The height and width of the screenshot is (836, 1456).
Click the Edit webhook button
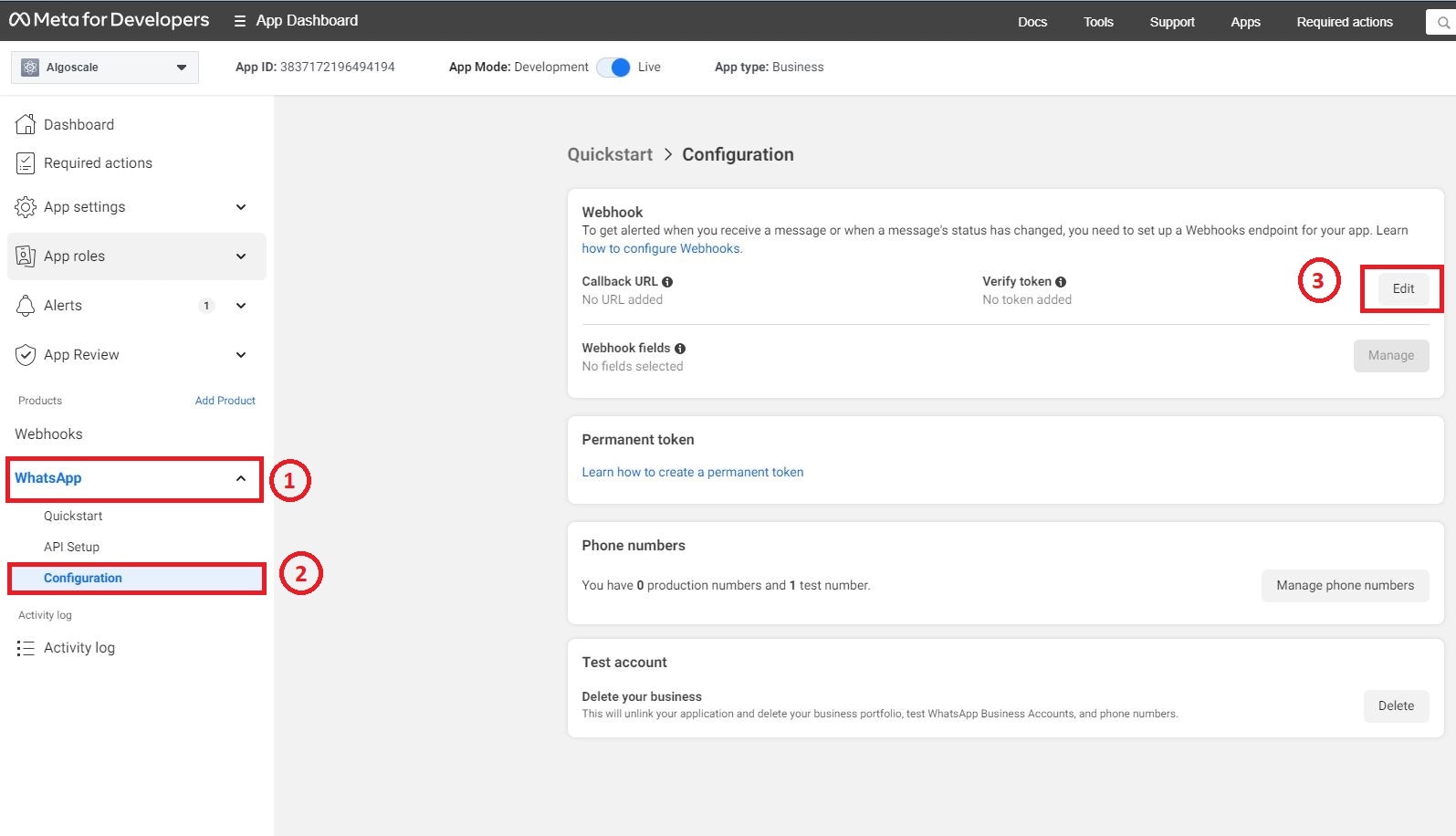(1403, 289)
